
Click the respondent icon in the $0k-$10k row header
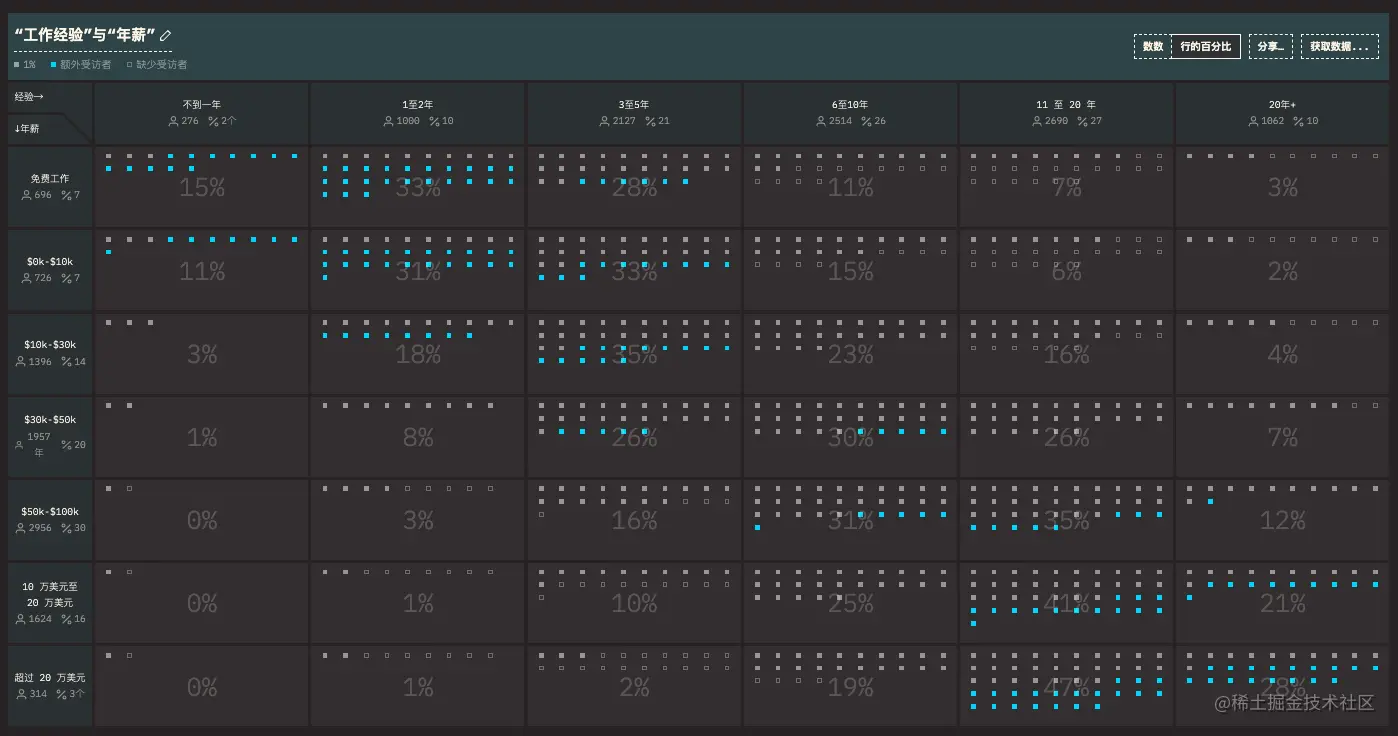[26, 278]
